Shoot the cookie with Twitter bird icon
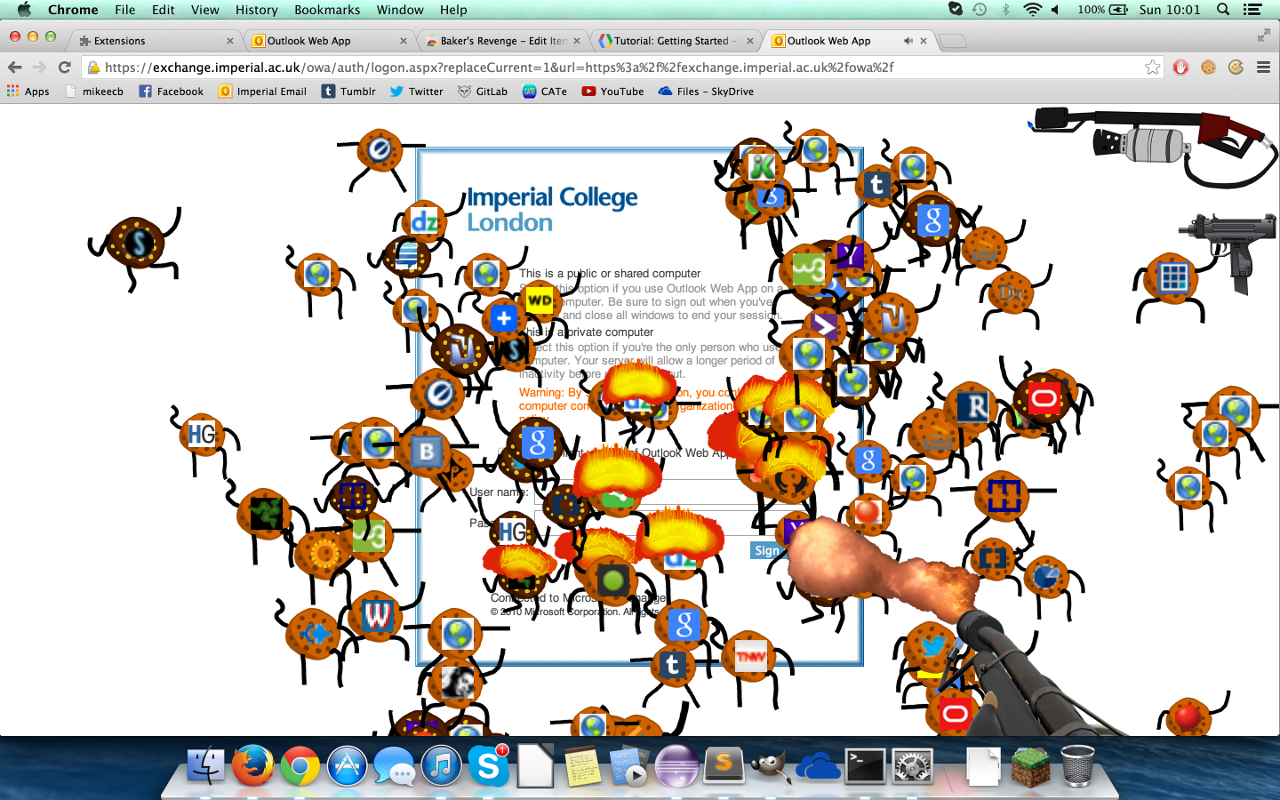The height and width of the screenshot is (800, 1280). pos(932,646)
